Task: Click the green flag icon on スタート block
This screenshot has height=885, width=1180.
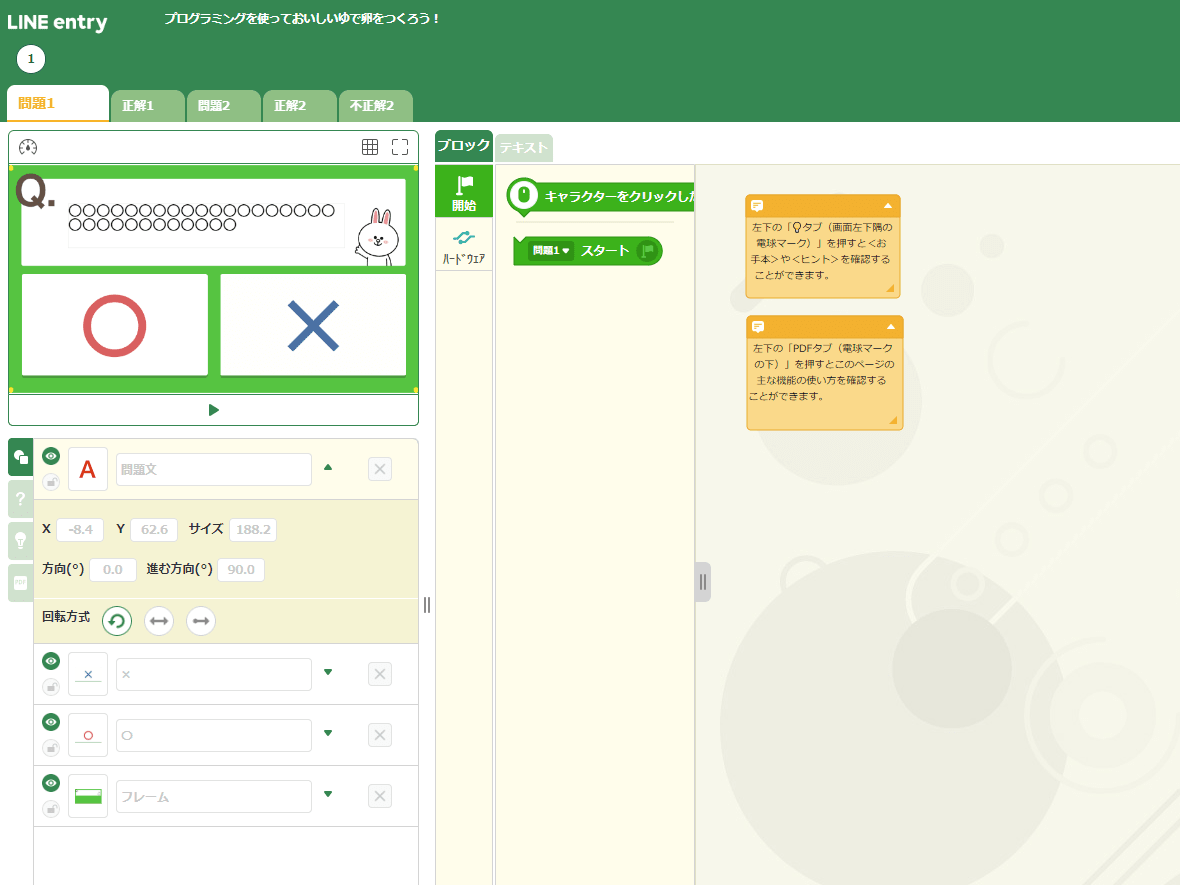Action: pos(647,251)
